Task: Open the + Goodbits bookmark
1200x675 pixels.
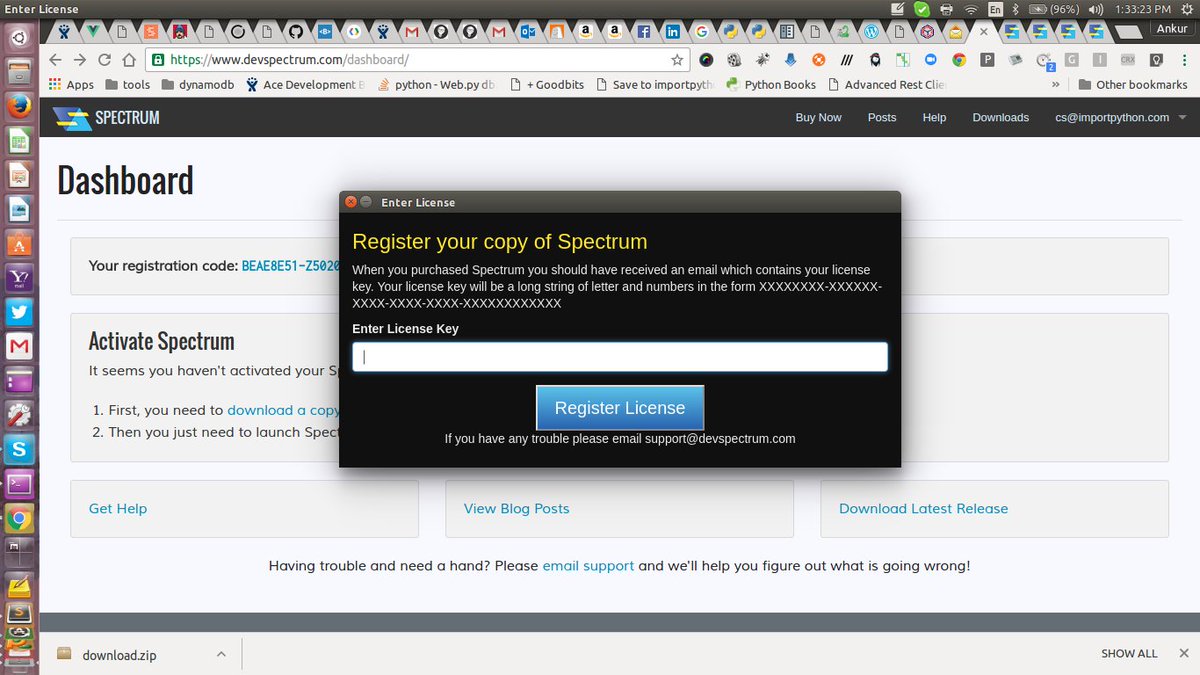Action: pyautogui.click(x=546, y=85)
